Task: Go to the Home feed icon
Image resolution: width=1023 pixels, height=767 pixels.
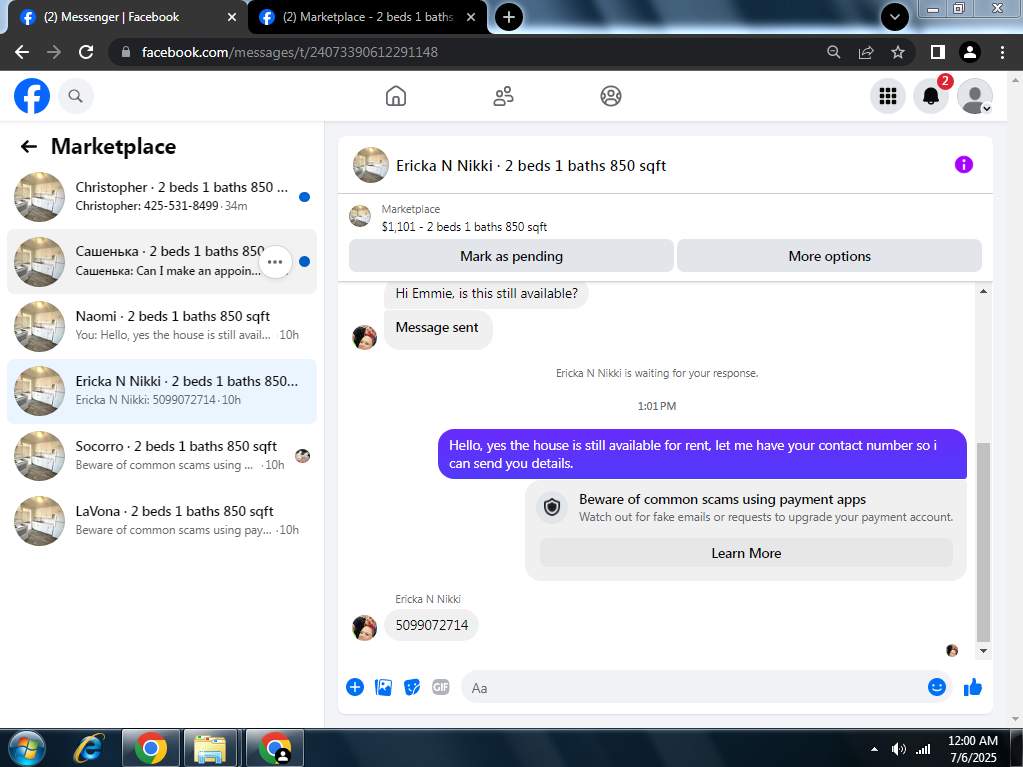Action: pyautogui.click(x=395, y=96)
